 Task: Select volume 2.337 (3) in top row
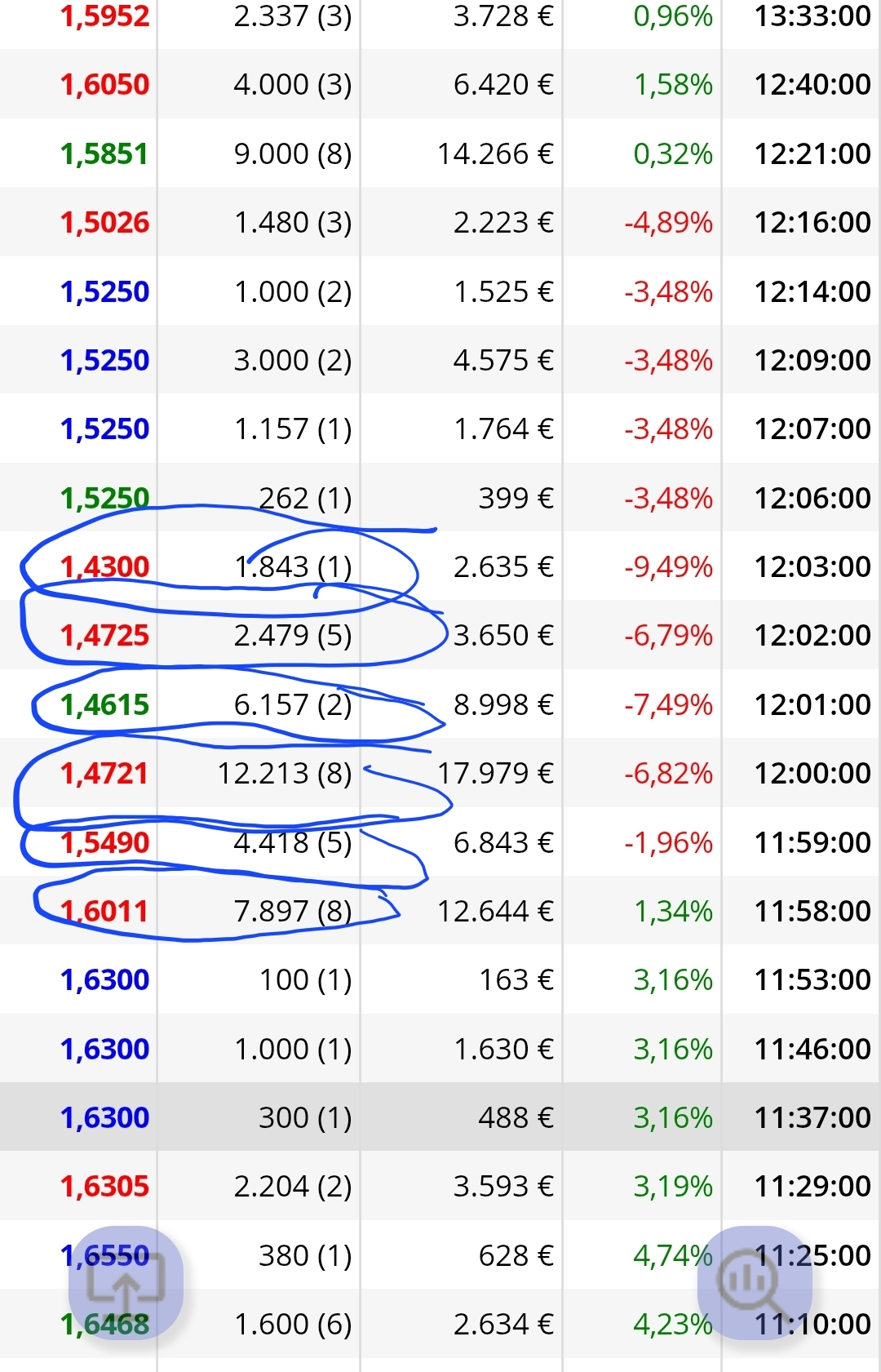point(293,16)
